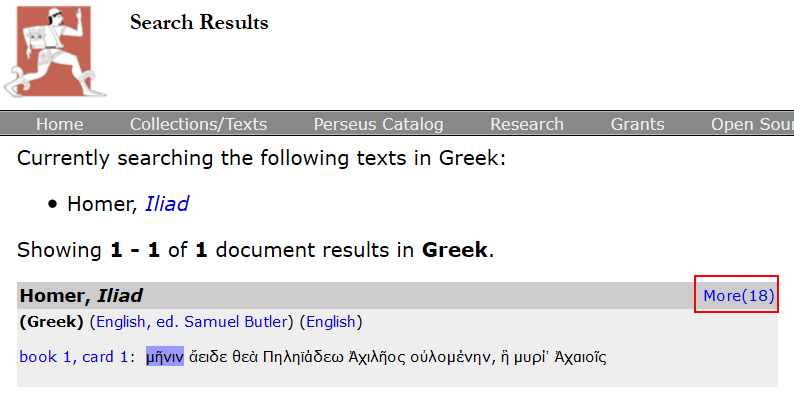Click the Currently searching the following texts line

[261, 158]
